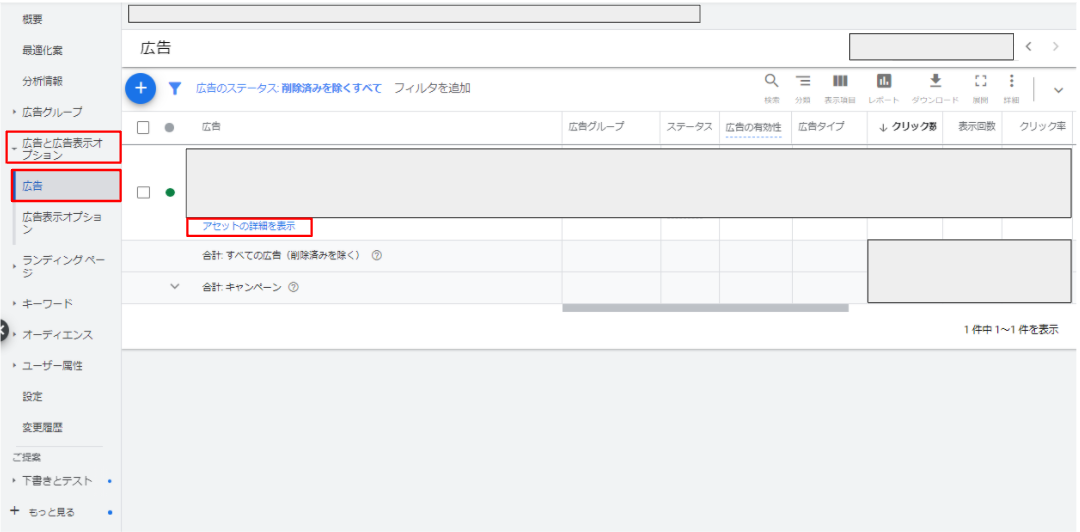Open 変更履歴 in the left navigation
Viewport: 1080px width, 532px height.
[43, 427]
